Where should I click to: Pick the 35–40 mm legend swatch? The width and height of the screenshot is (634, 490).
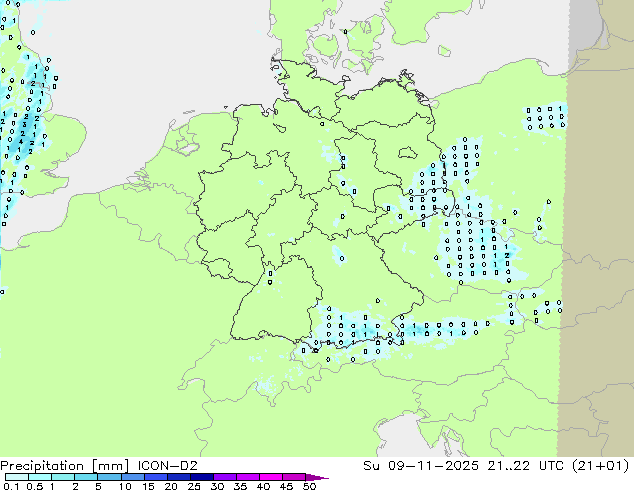[247, 477]
